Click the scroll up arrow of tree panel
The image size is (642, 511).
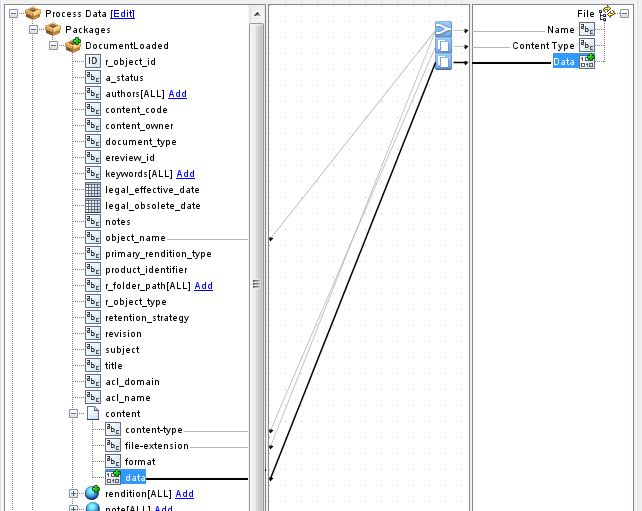click(x=257, y=14)
